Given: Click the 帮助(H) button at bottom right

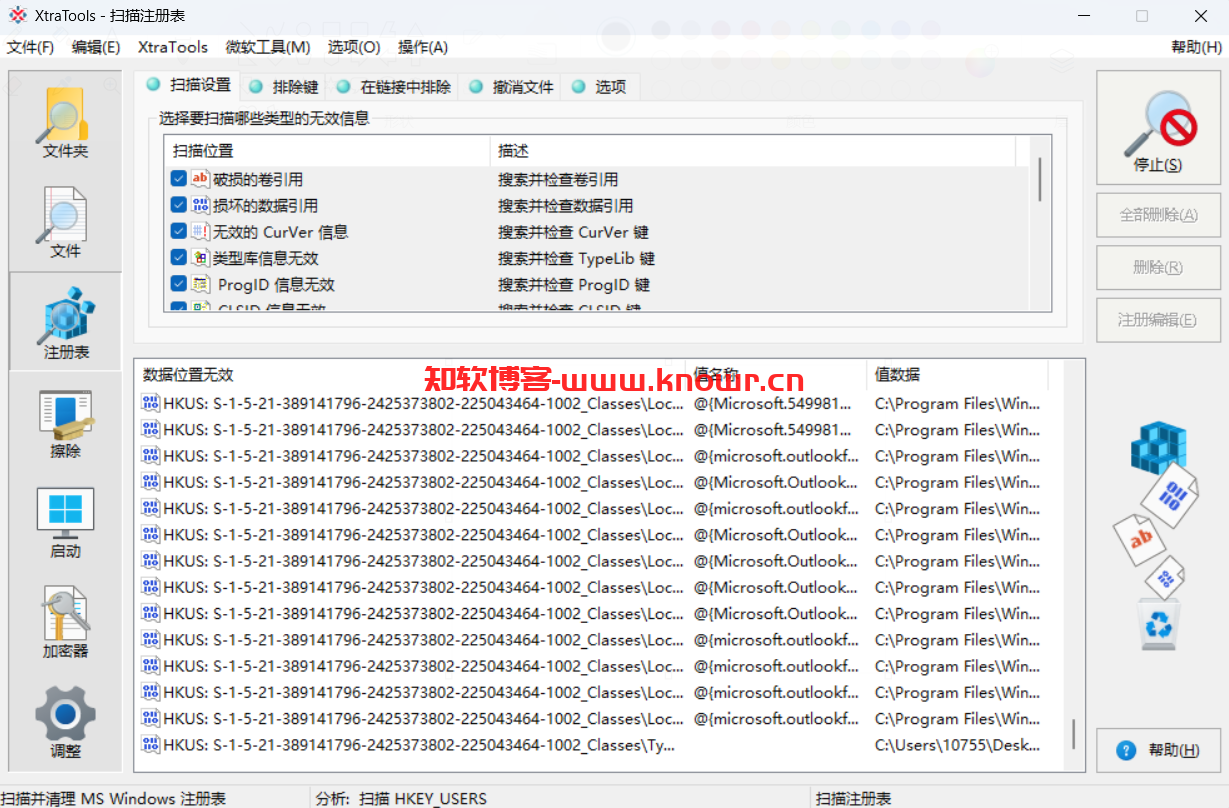Looking at the screenshot, I should click(1158, 750).
